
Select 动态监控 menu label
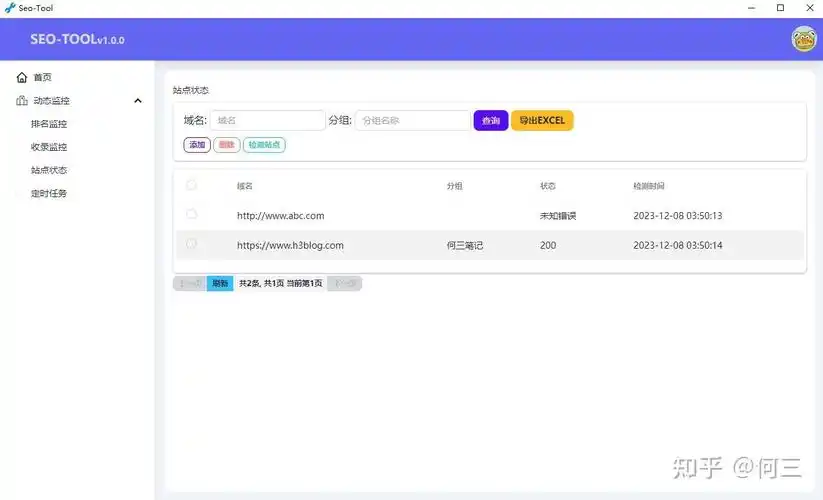pos(51,101)
